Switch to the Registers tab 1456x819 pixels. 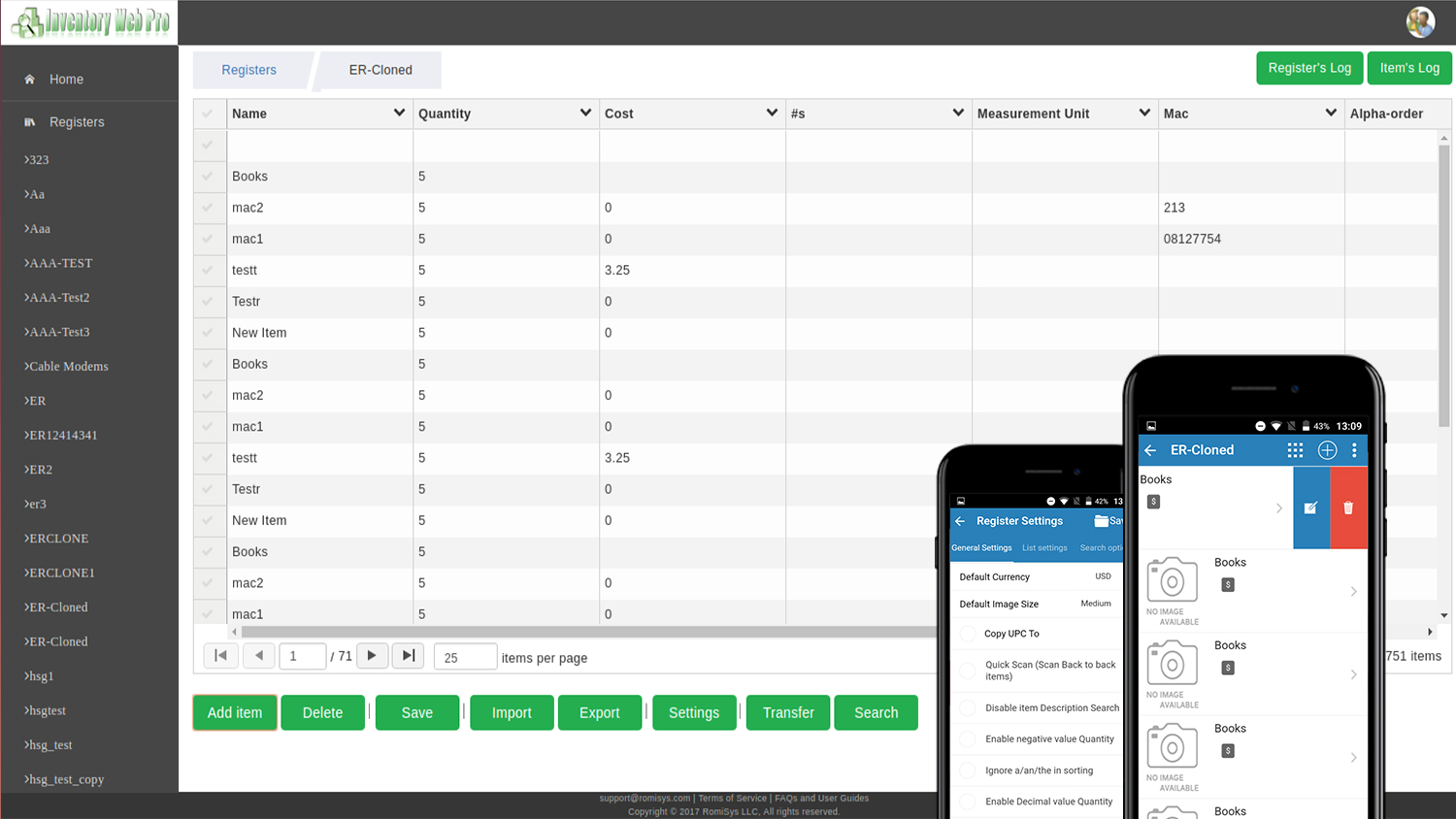coord(248,70)
